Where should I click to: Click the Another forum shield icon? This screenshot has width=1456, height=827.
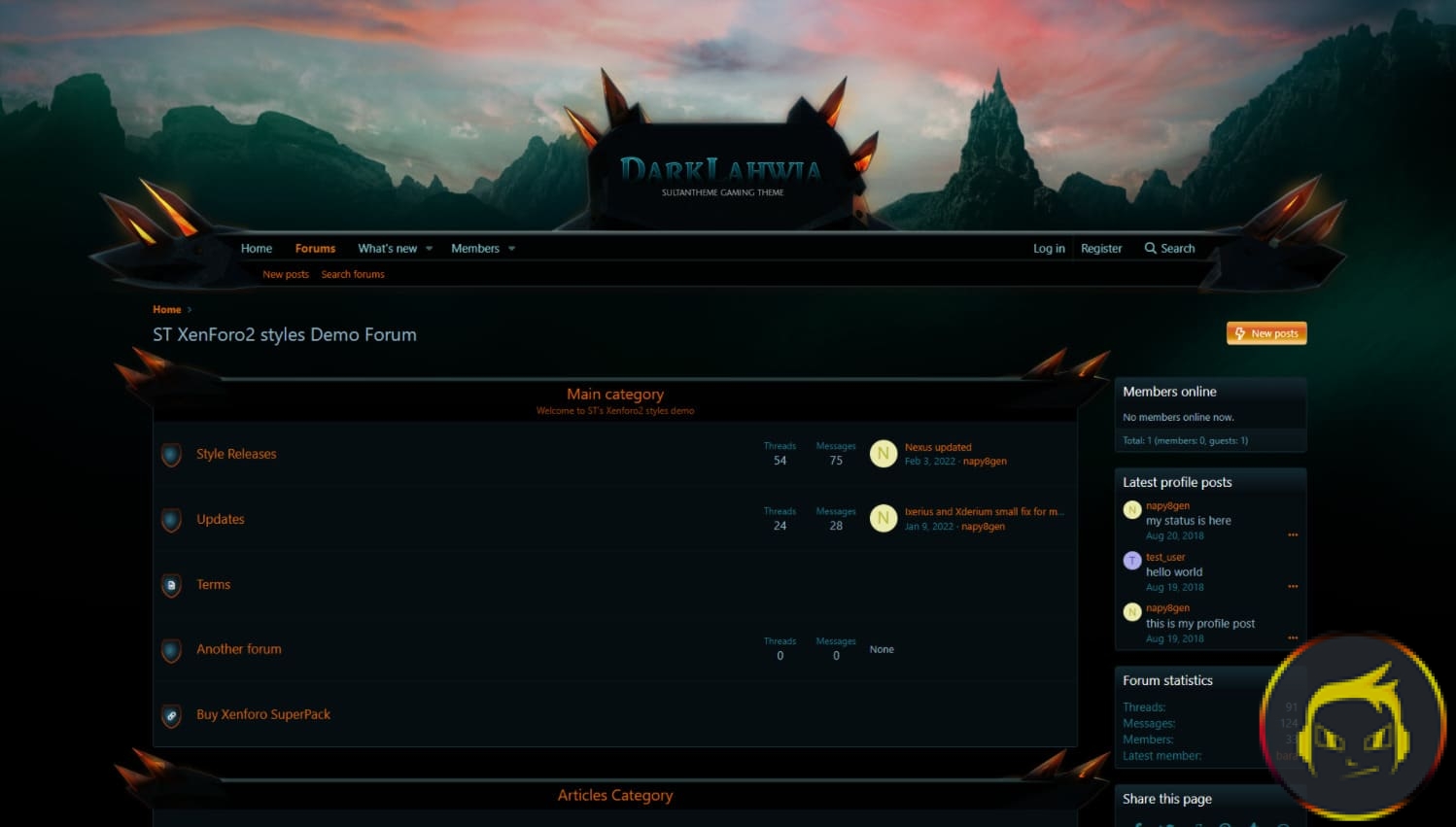click(171, 650)
